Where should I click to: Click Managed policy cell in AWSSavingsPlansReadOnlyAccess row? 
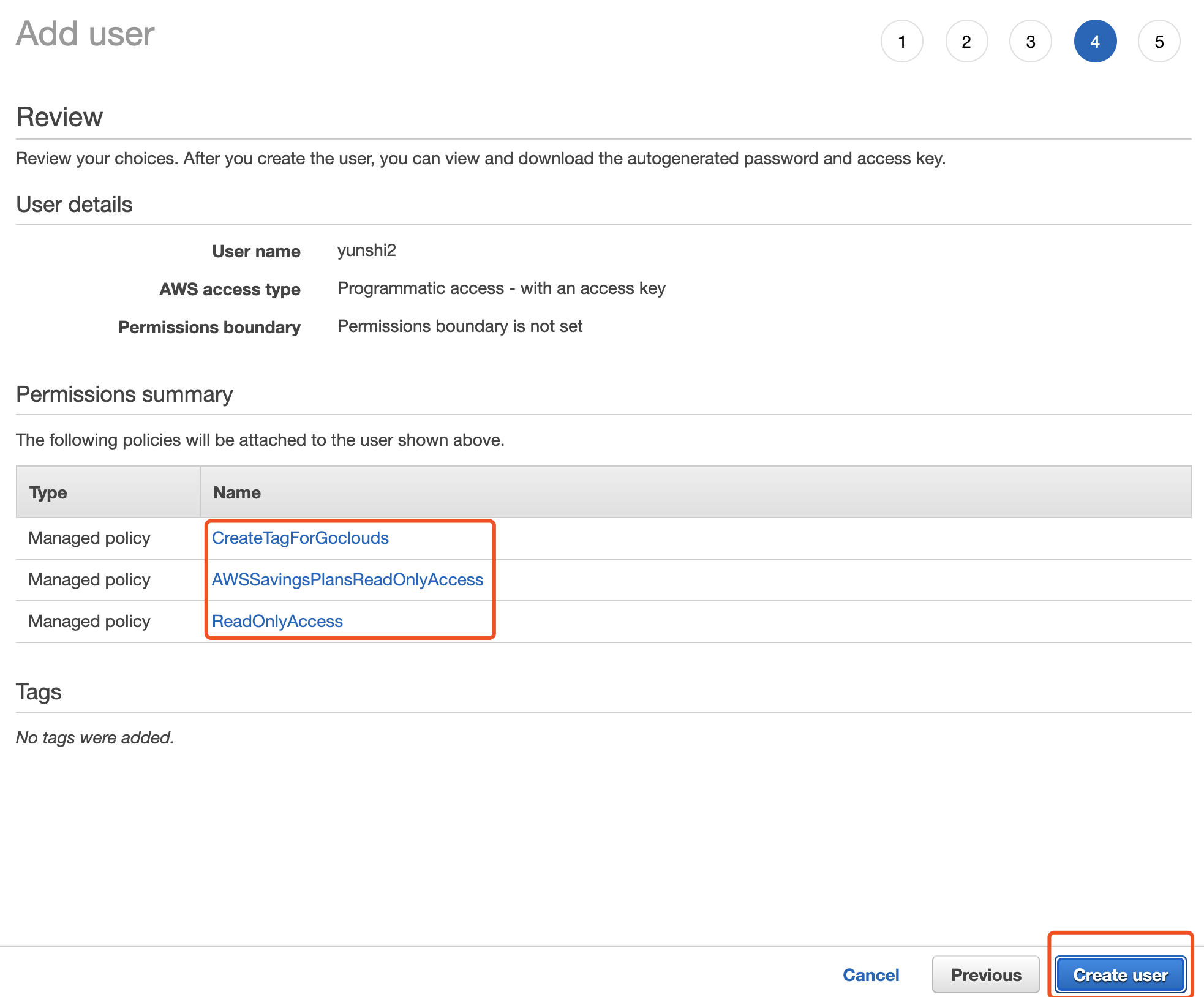(x=89, y=579)
